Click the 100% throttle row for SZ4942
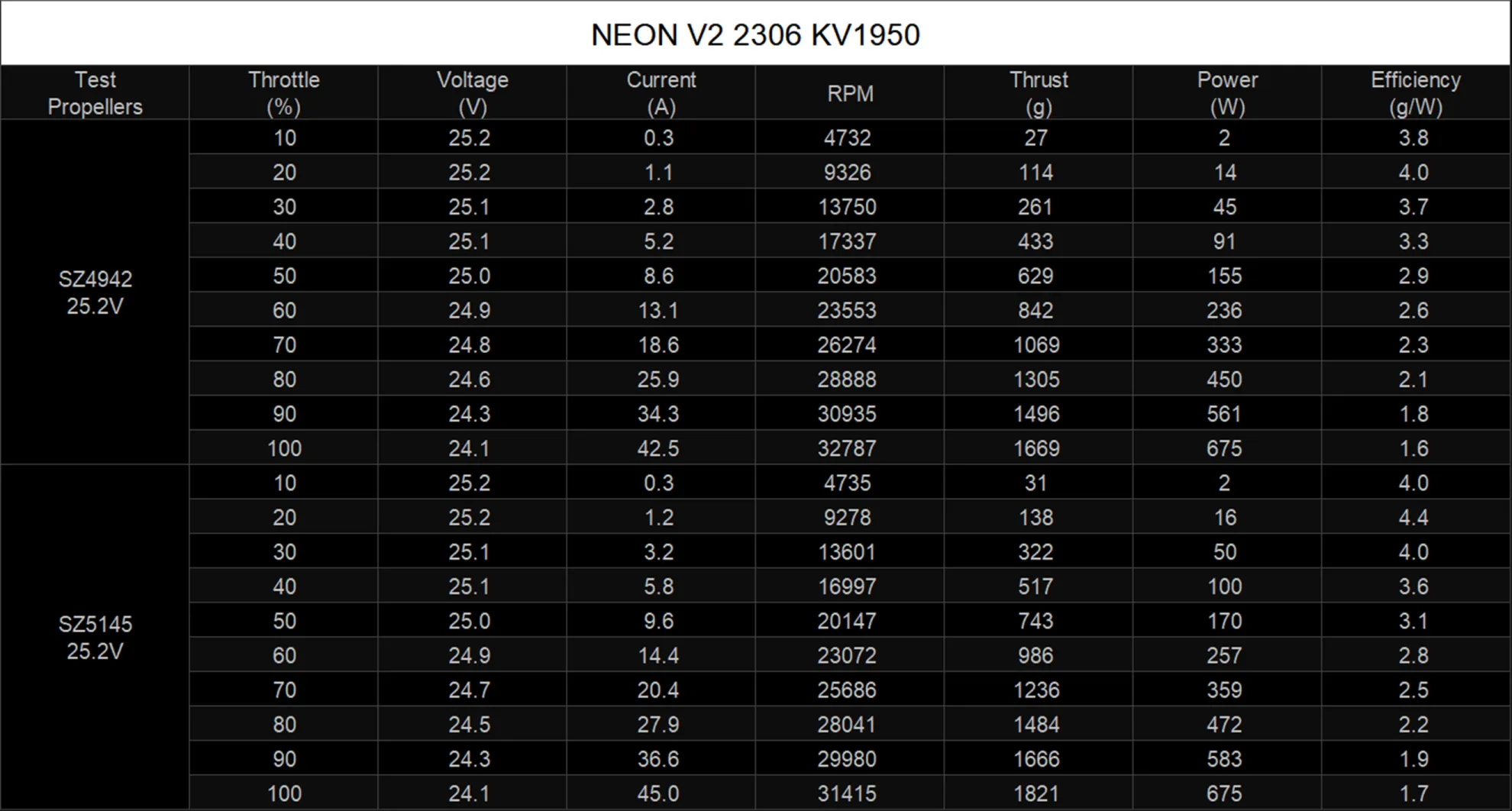This screenshot has height=811, width=1512. tap(283, 448)
